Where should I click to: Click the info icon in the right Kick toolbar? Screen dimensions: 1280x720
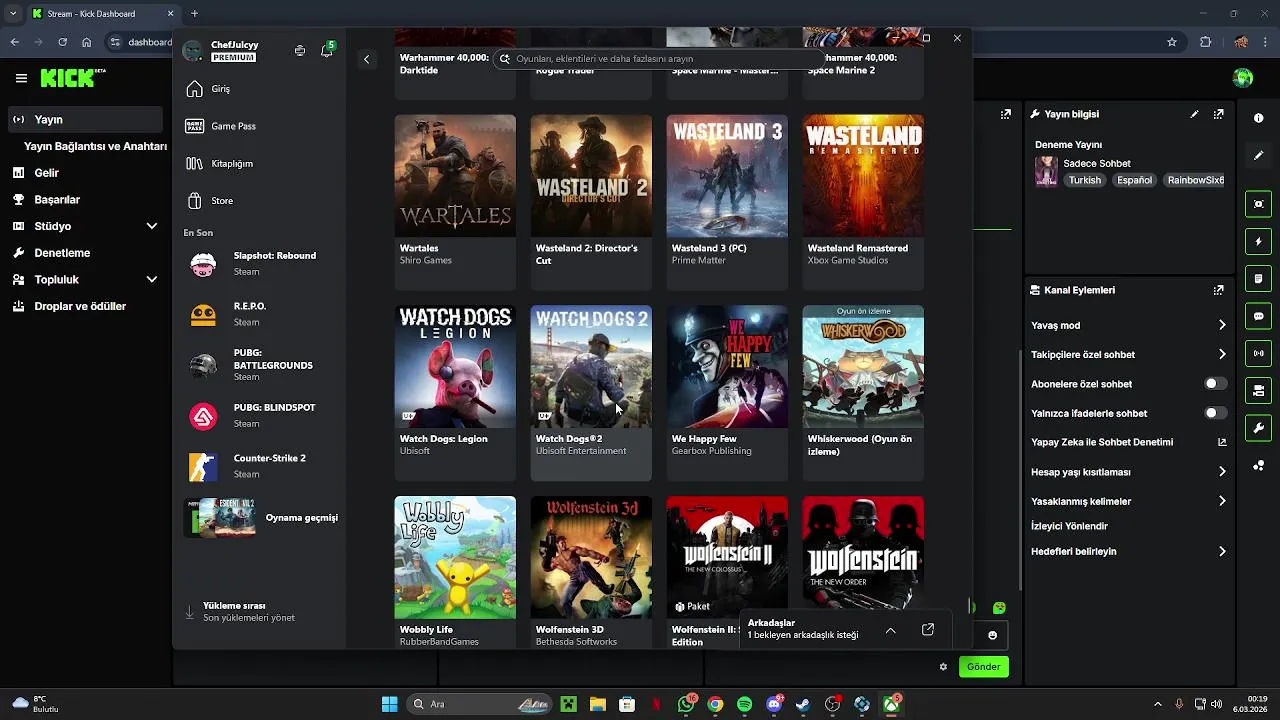[x=1258, y=118]
